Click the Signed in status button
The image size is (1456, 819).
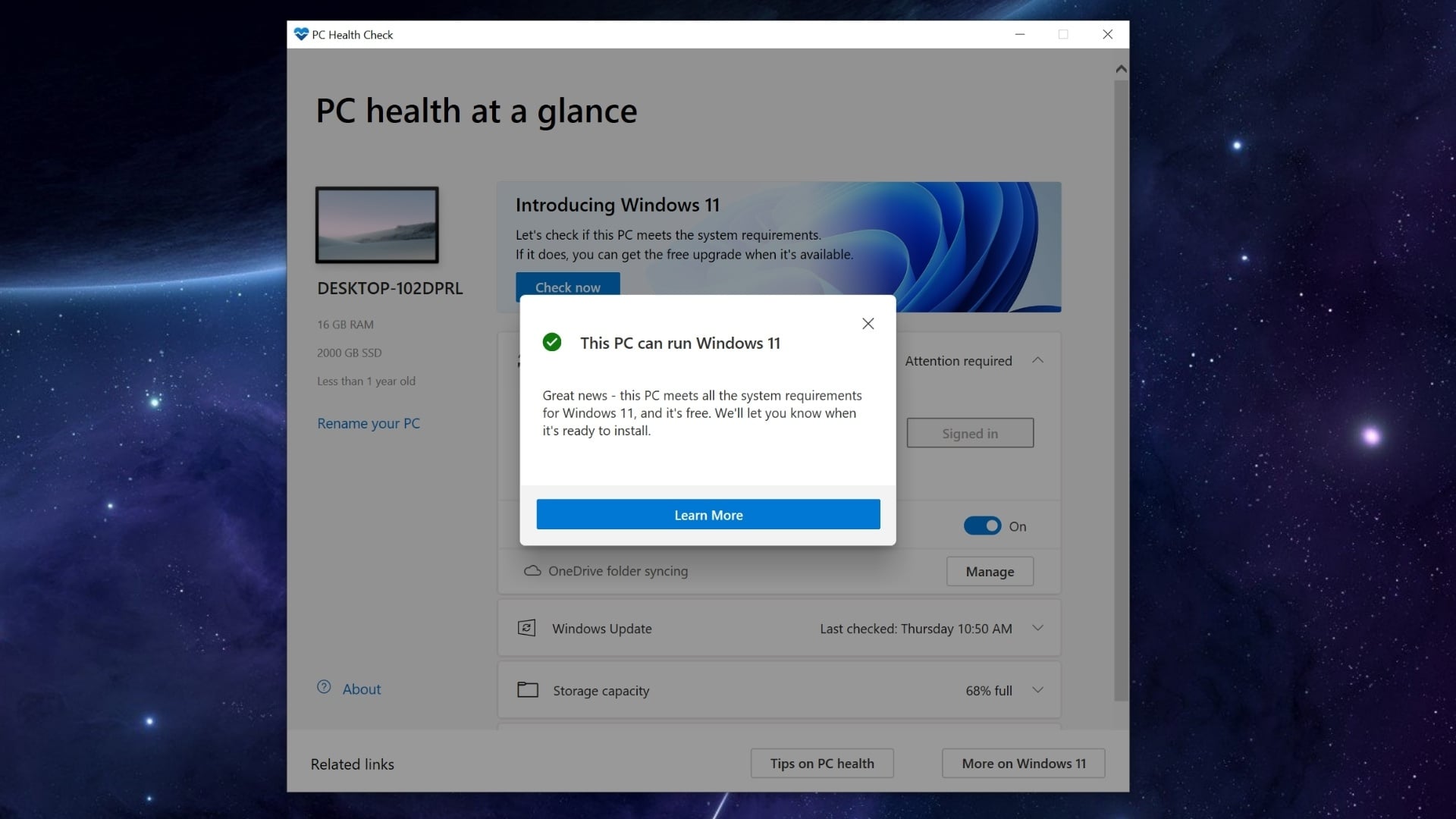pos(970,432)
